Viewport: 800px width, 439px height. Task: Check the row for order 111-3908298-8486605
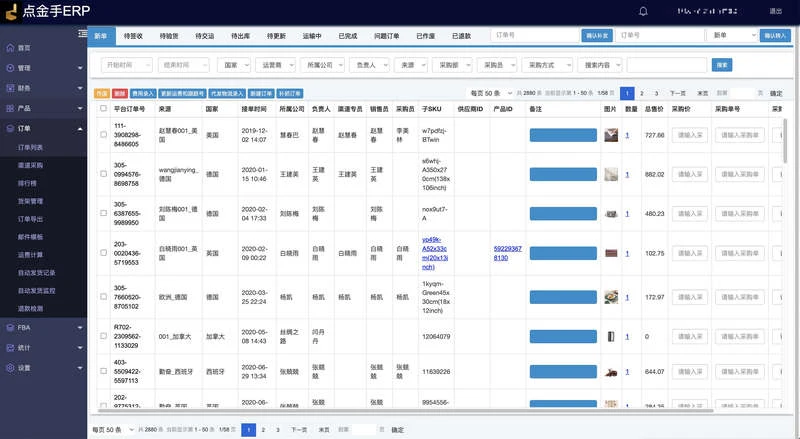(x=104, y=135)
